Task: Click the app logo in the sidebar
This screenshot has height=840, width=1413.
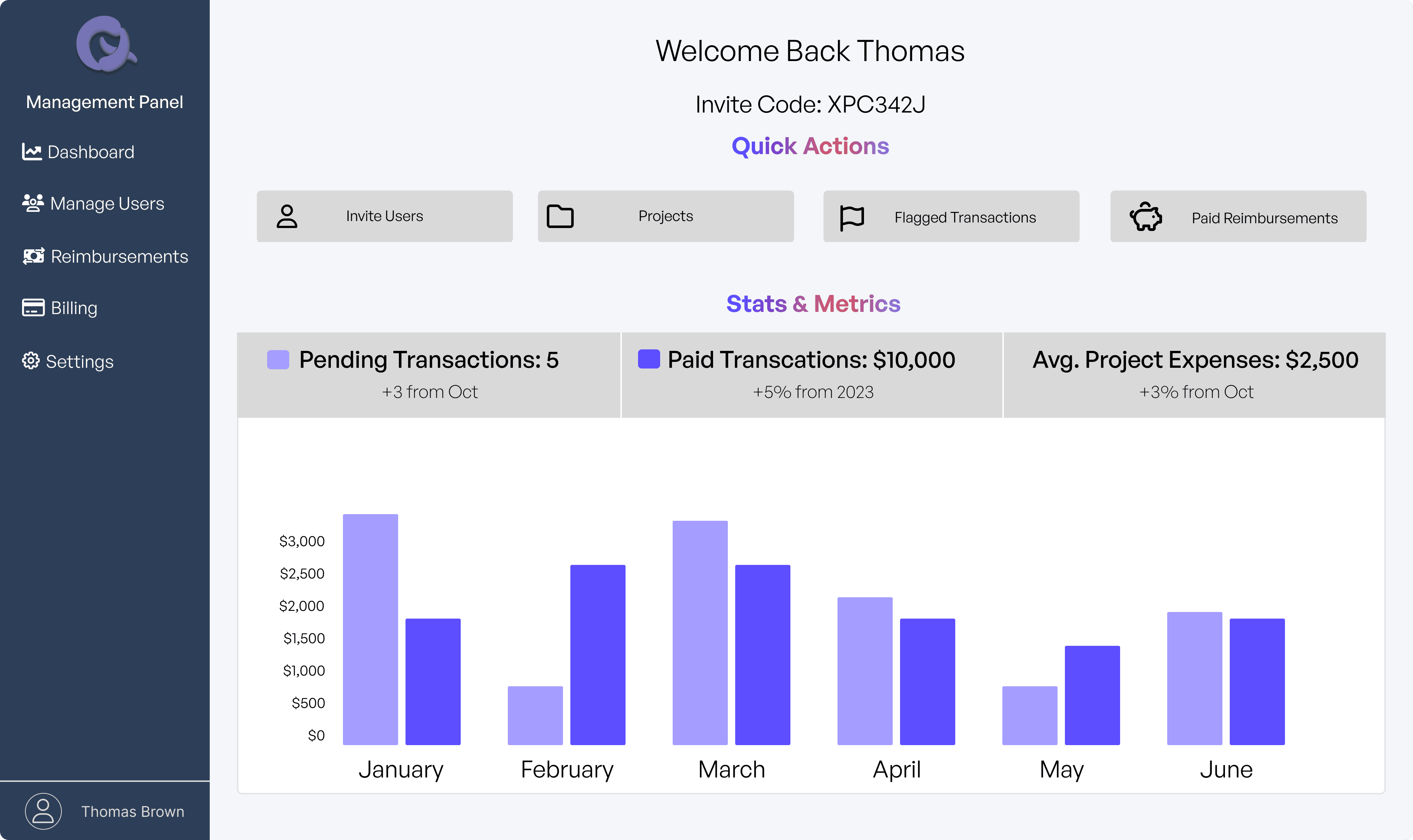Action: (x=106, y=44)
